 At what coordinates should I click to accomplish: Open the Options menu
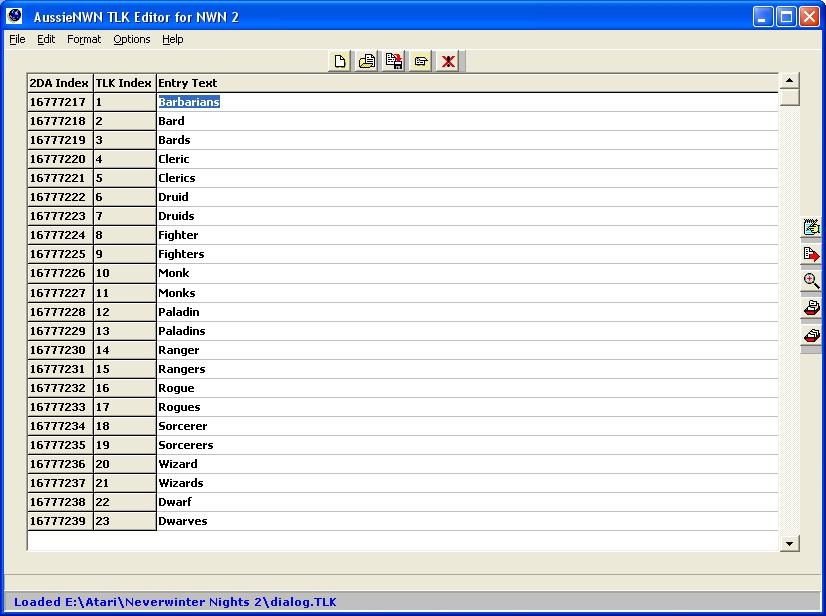click(131, 39)
